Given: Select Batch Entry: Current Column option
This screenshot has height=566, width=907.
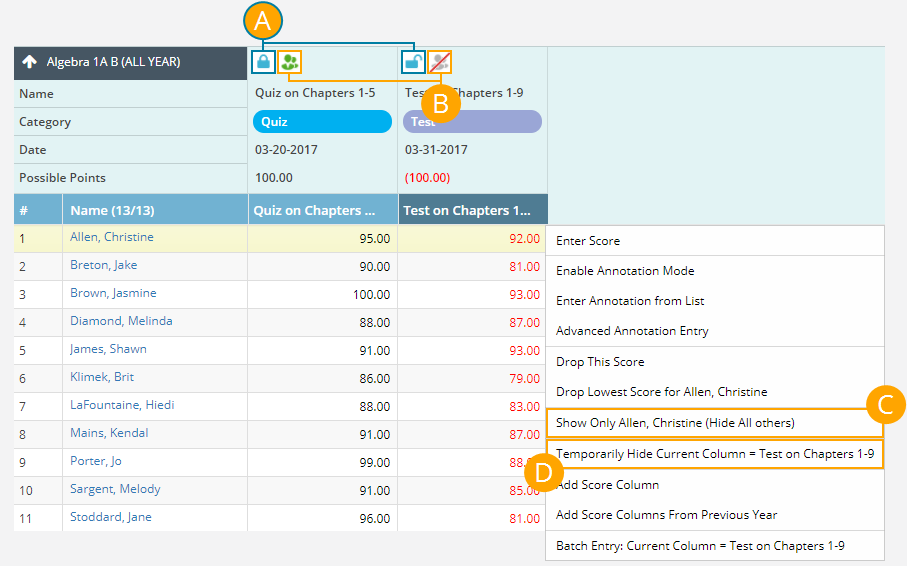Looking at the screenshot, I should [715, 546].
